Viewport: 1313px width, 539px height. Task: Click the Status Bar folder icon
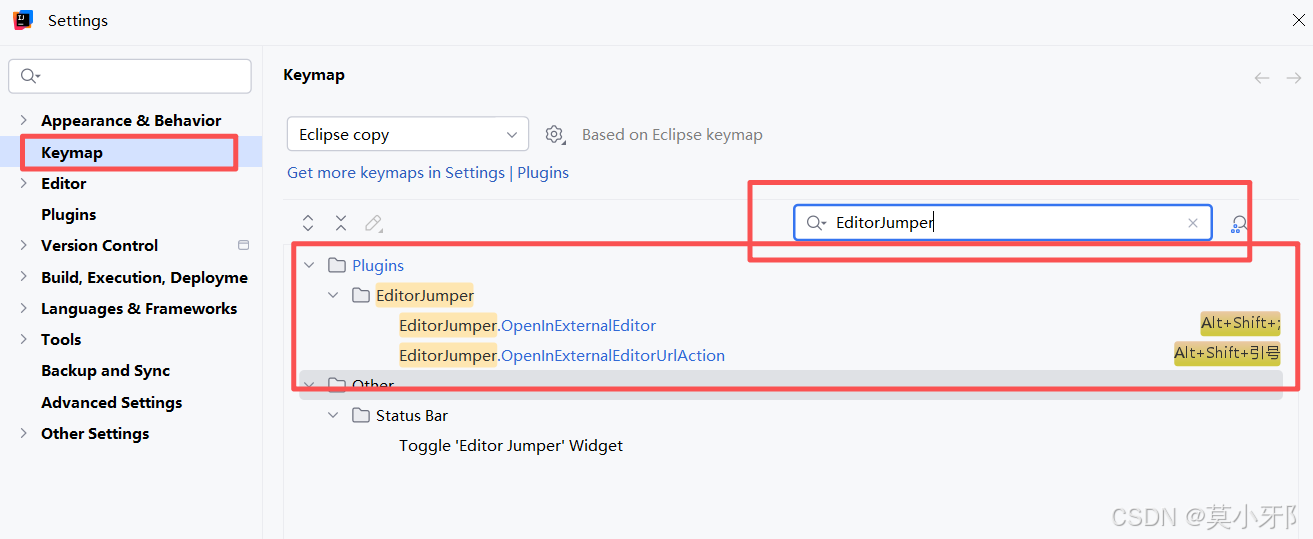coord(361,415)
